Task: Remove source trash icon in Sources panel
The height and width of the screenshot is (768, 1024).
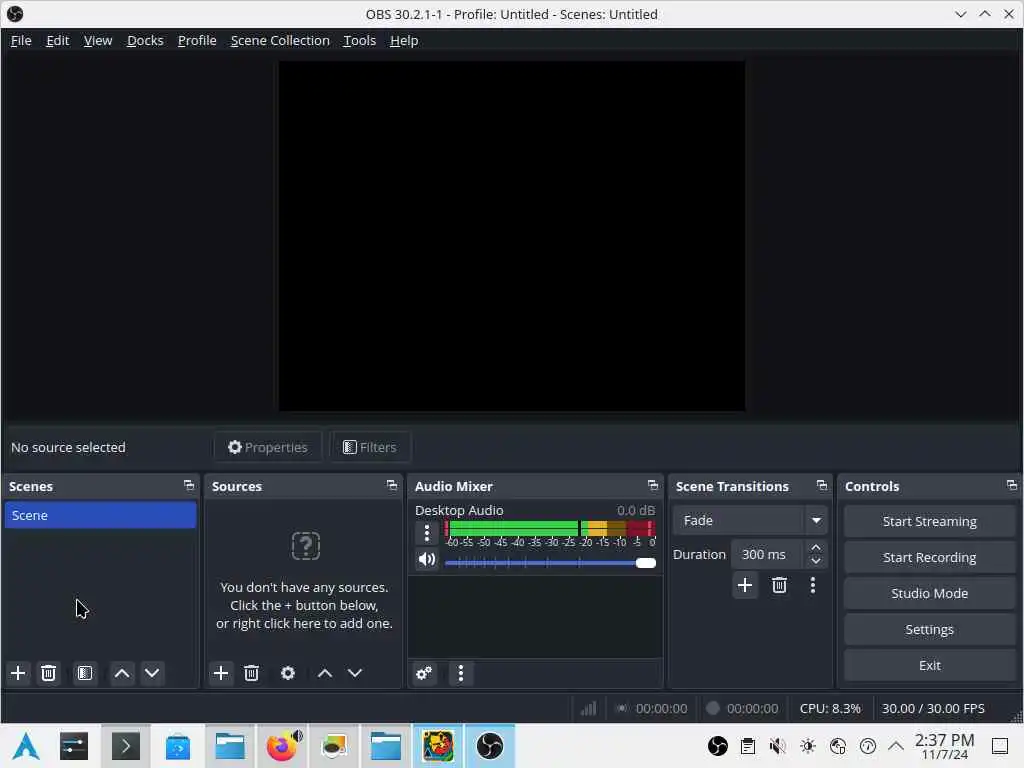Action: (251, 673)
